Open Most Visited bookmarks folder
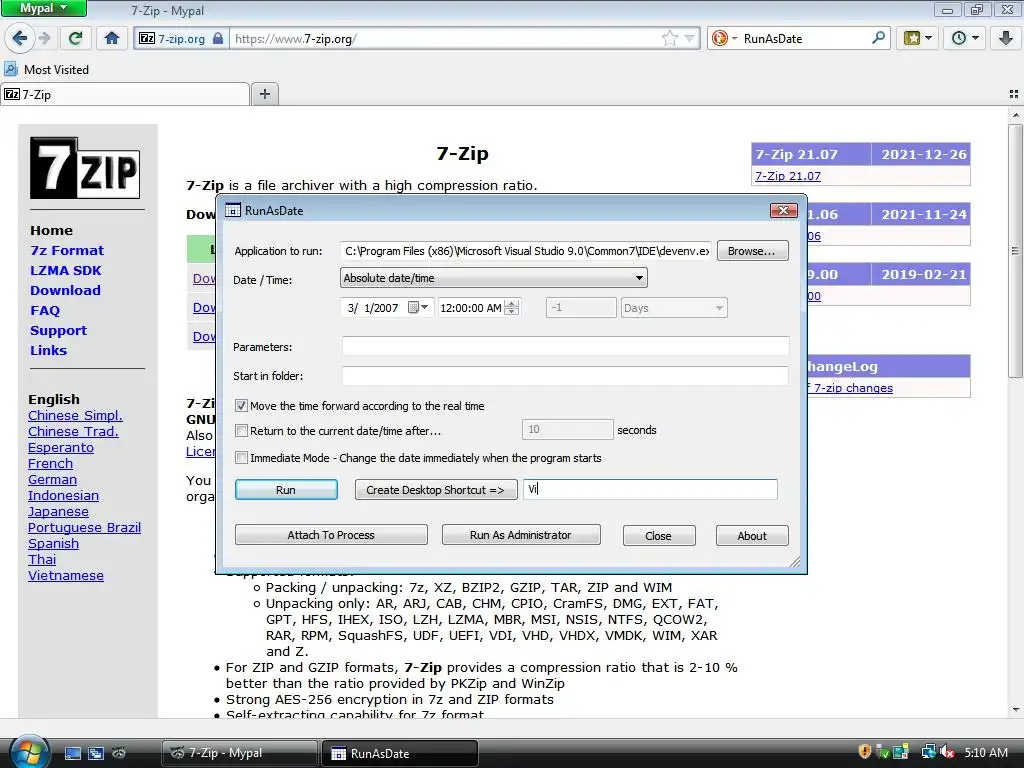 pyautogui.click(x=46, y=69)
